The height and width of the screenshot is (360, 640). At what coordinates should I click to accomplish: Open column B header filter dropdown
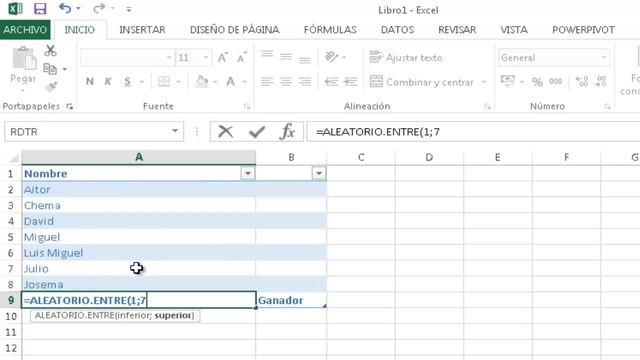[x=319, y=174]
